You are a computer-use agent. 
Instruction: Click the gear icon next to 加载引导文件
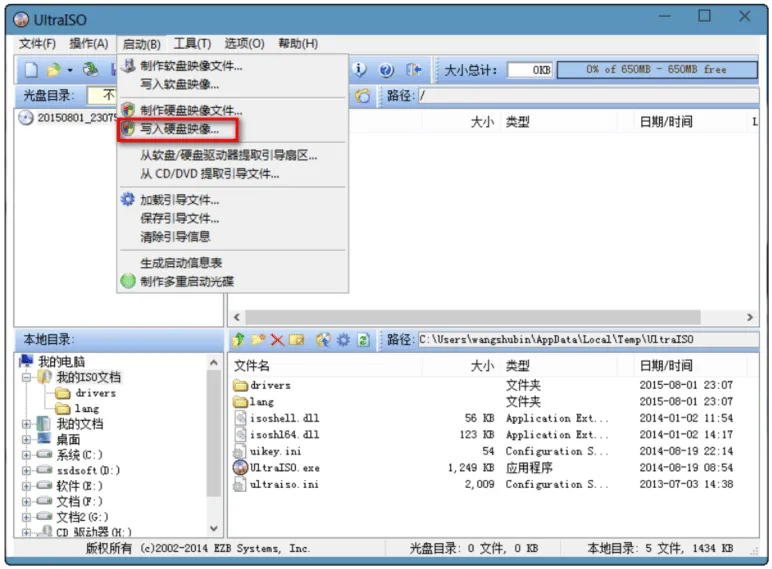pos(128,199)
